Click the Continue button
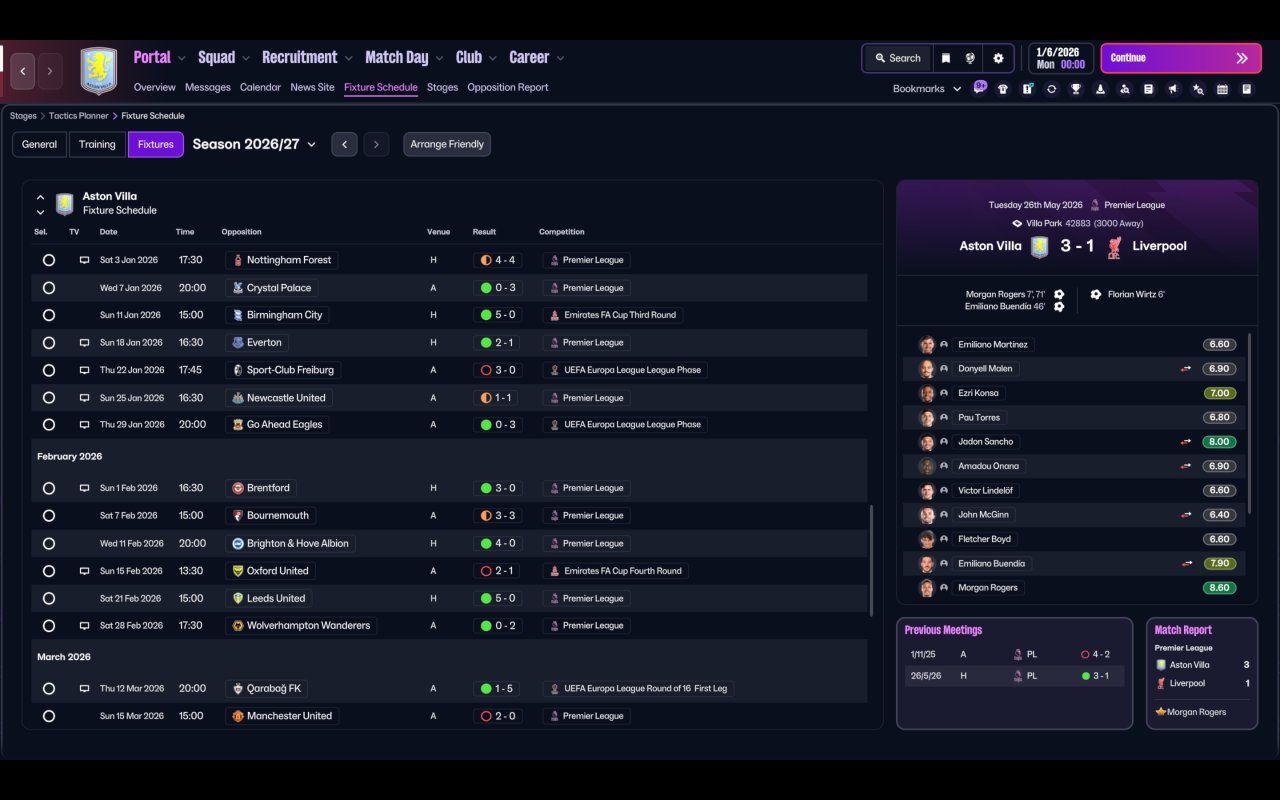The height and width of the screenshot is (800, 1280). tap(1180, 58)
